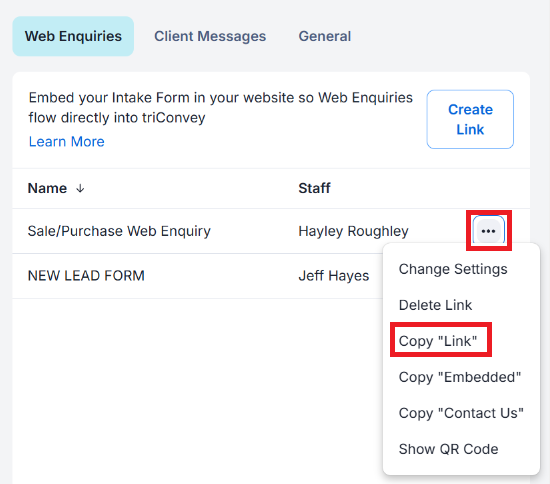Click staff name Hayley Roughley
Viewport: 550px width, 484px height.
click(x=353, y=231)
